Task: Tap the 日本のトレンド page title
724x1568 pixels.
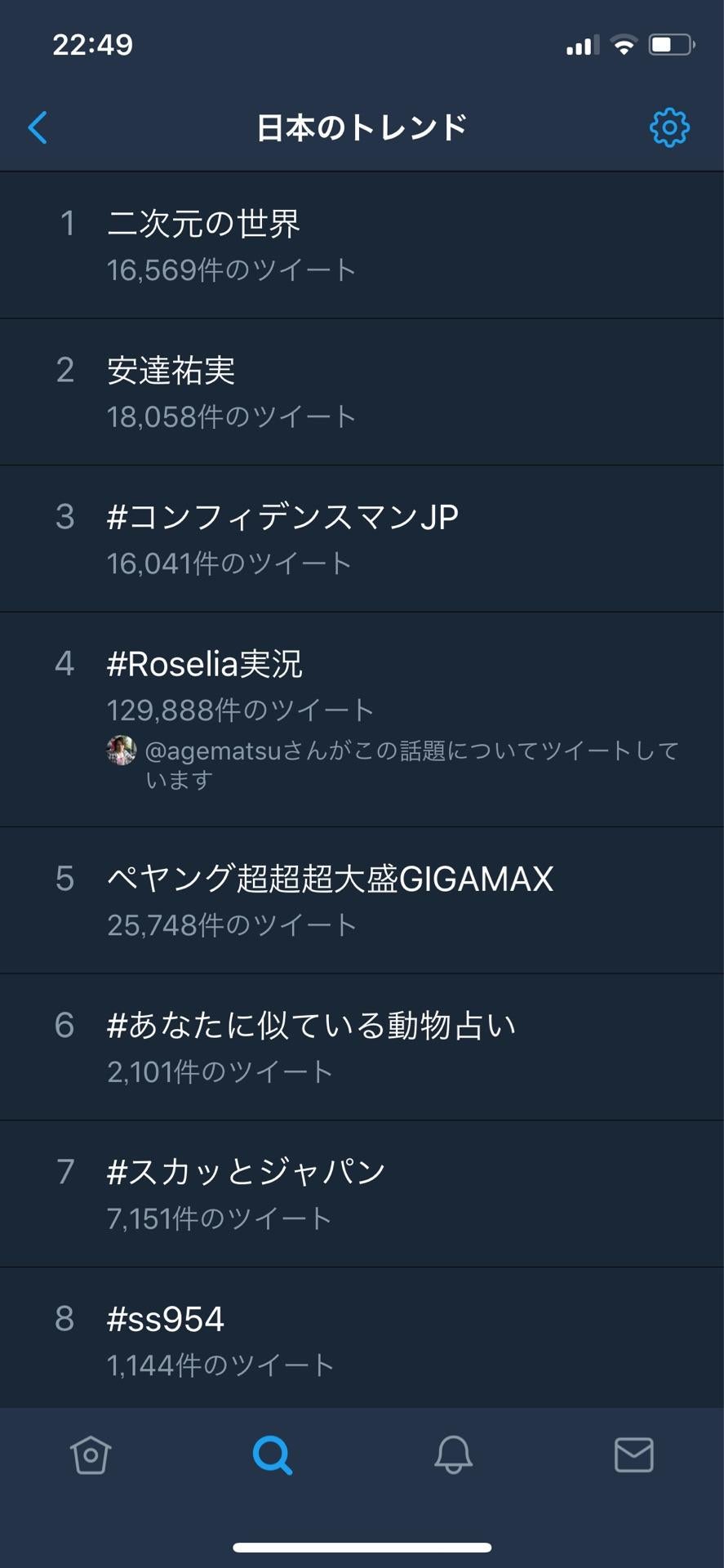Action: tap(362, 127)
